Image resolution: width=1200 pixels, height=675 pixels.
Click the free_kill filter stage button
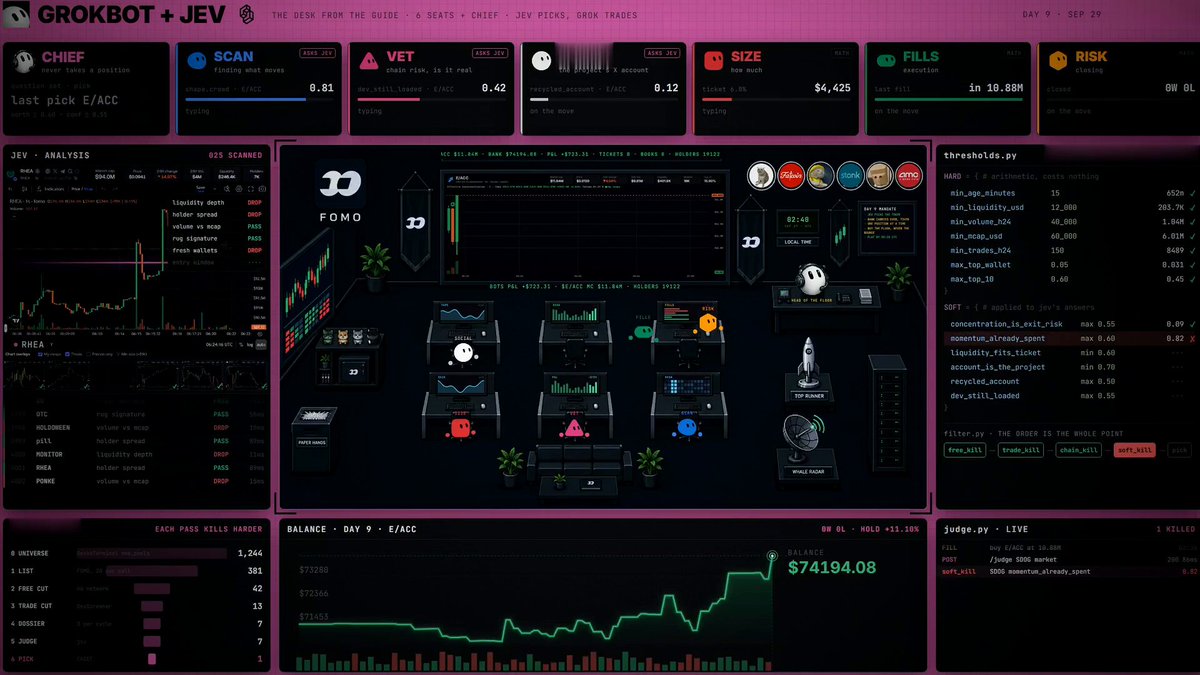tap(966, 450)
